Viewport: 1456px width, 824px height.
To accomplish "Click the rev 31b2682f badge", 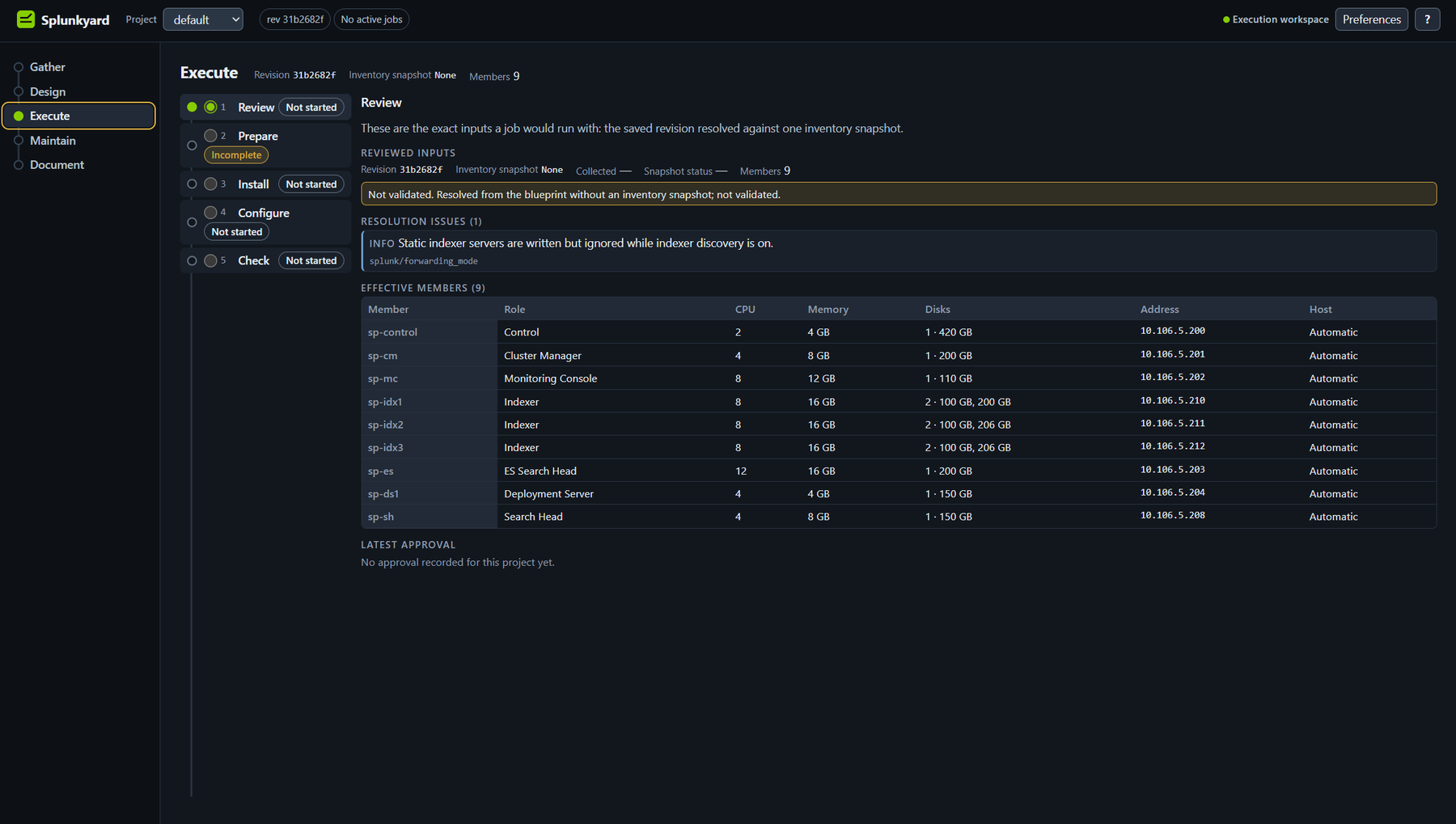I will 294,19.
